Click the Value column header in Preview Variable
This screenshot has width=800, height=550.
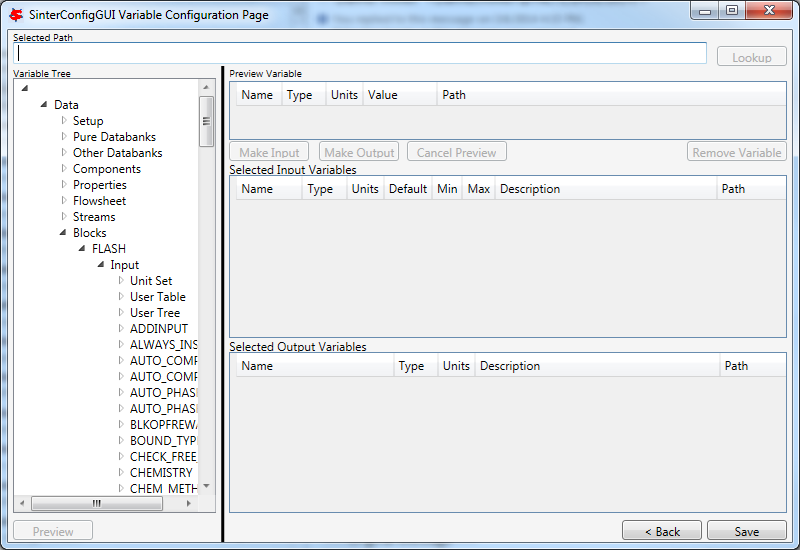coord(382,95)
